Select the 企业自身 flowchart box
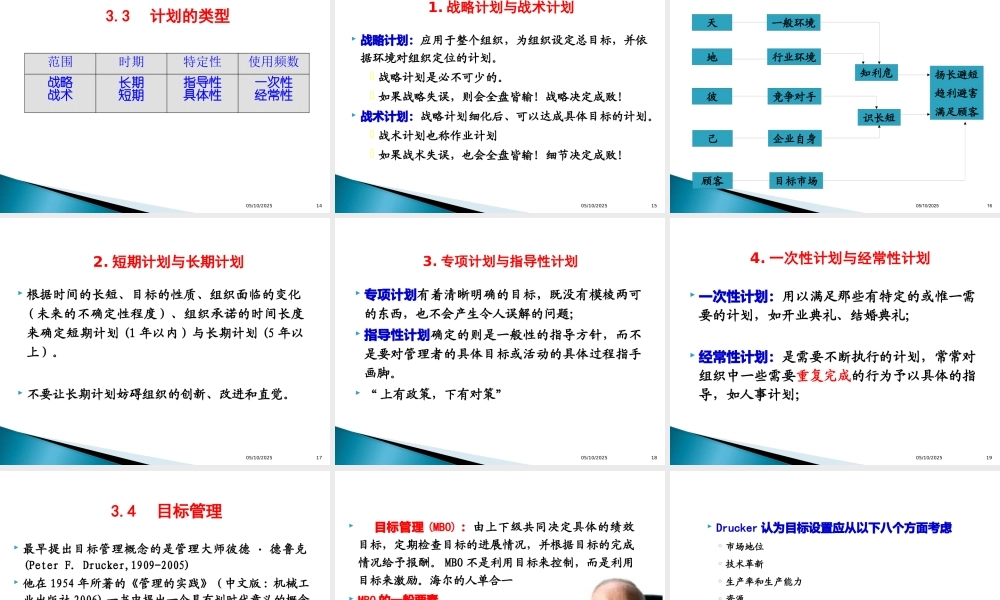 pyautogui.click(x=793, y=138)
